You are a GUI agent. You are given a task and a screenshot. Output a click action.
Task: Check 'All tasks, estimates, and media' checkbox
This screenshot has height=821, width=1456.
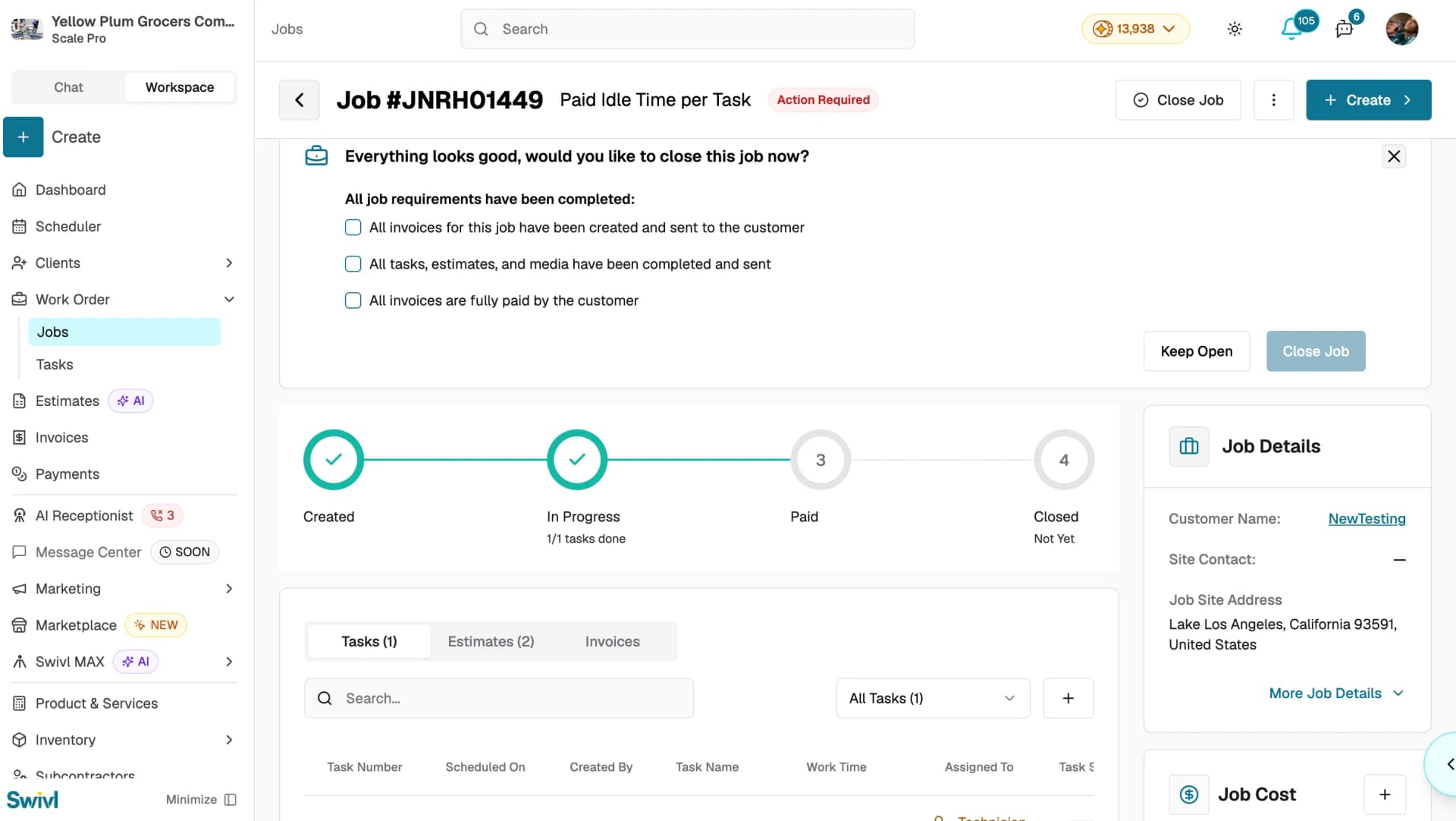(353, 264)
